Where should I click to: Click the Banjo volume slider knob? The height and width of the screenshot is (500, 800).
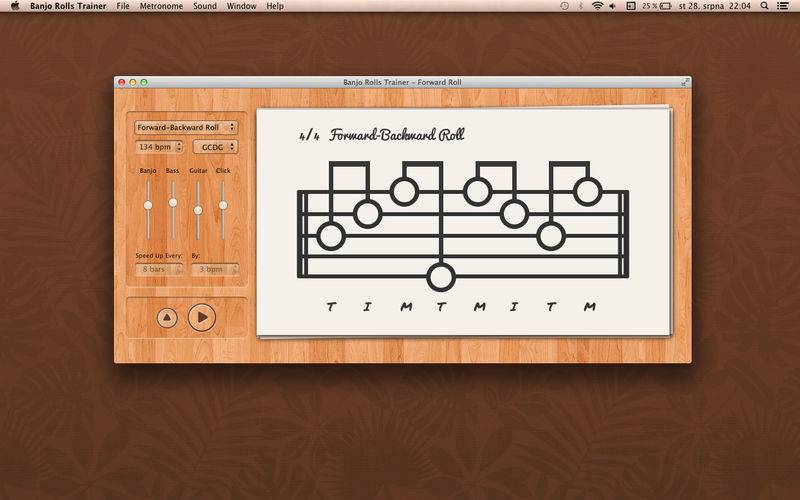(x=148, y=205)
